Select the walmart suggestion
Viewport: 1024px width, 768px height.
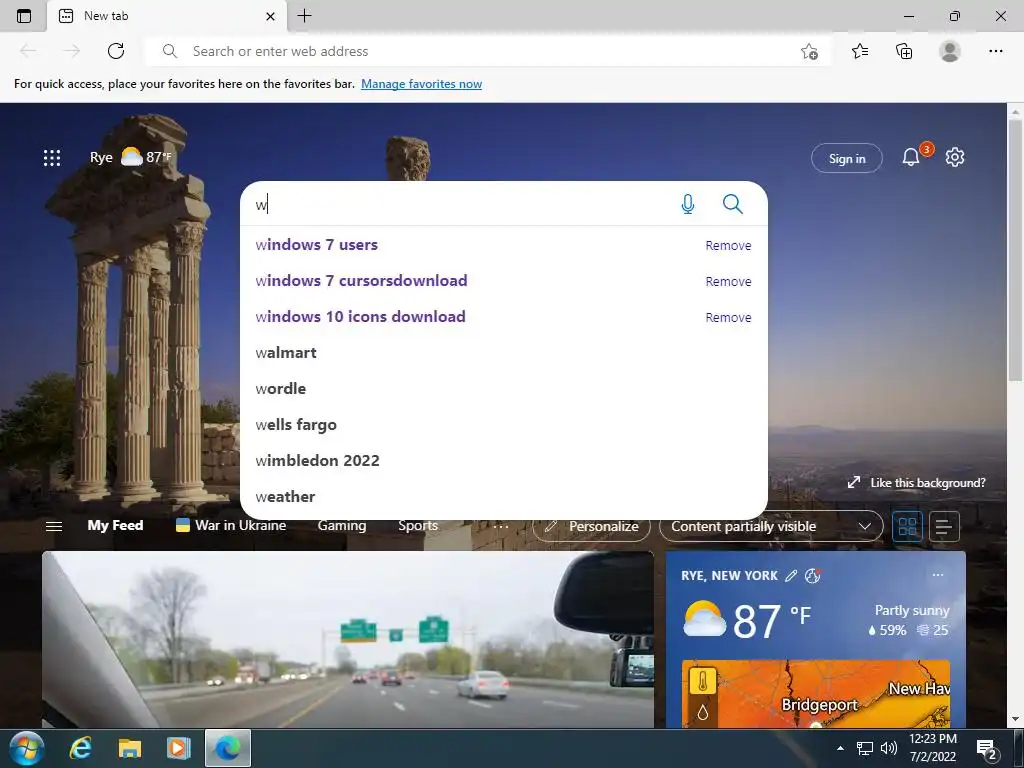[504, 353]
